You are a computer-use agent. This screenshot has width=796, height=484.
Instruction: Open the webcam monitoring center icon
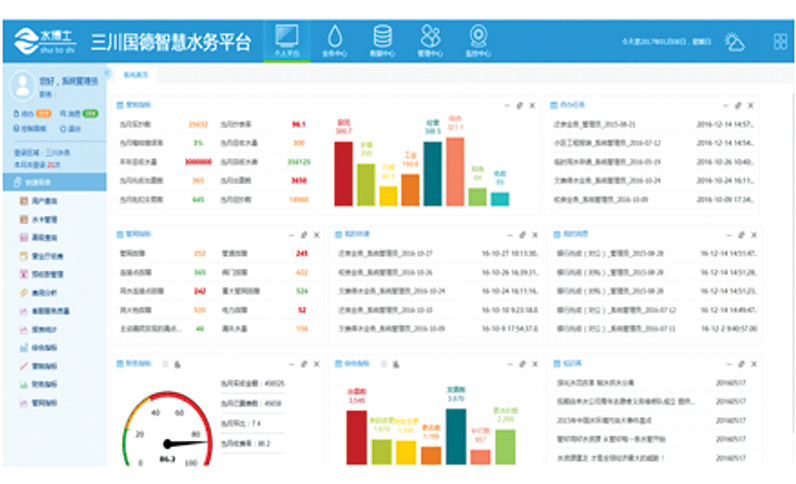(x=479, y=37)
